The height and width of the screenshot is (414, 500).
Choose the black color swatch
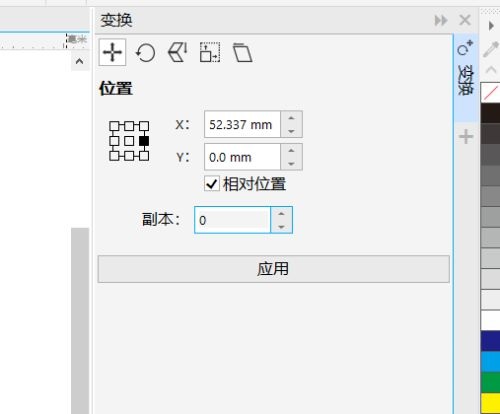pyautogui.click(x=490, y=113)
